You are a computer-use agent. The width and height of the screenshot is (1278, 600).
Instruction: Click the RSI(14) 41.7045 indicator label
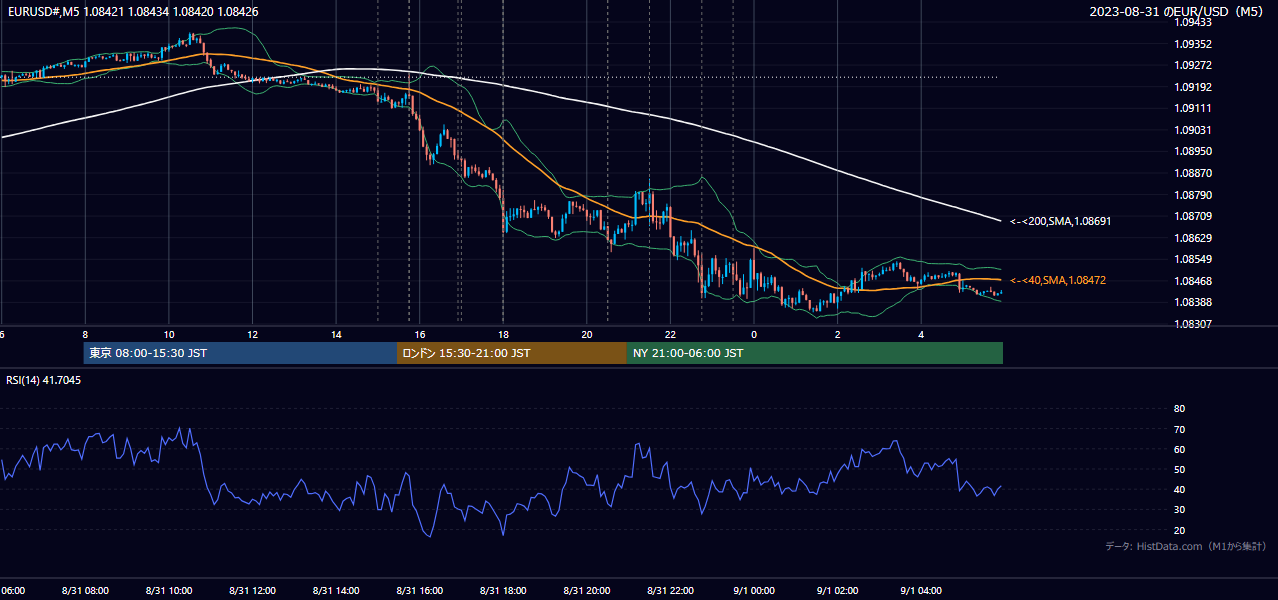click(44, 380)
